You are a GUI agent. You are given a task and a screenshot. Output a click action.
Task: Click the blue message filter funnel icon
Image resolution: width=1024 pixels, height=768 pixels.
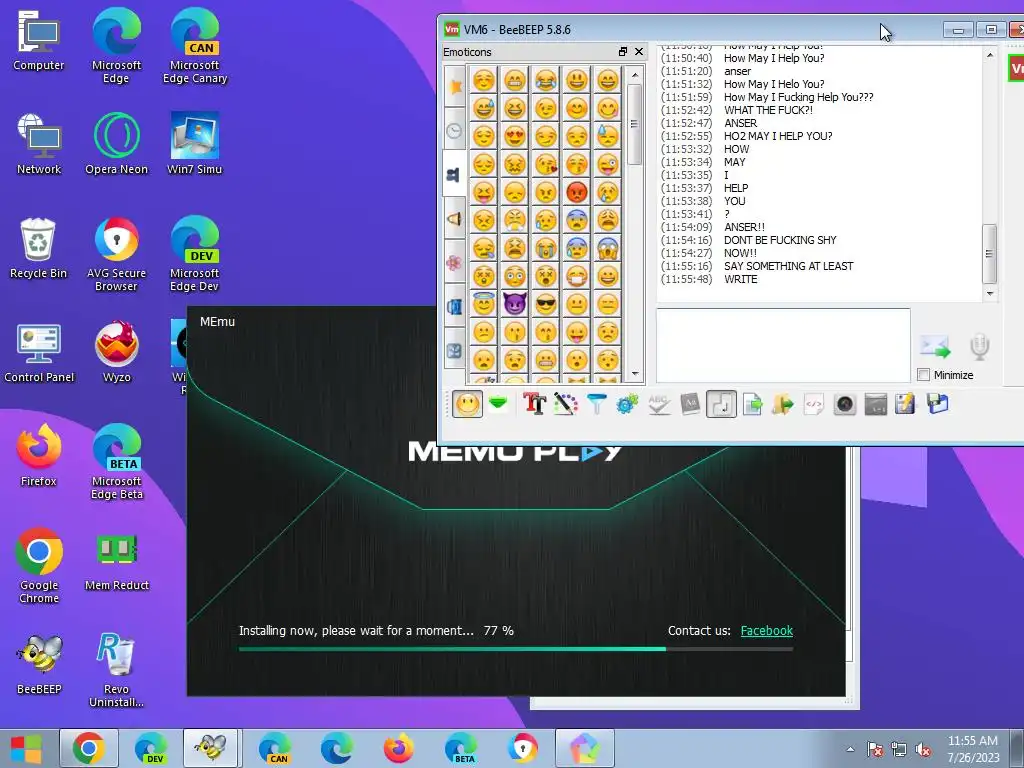point(596,404)
